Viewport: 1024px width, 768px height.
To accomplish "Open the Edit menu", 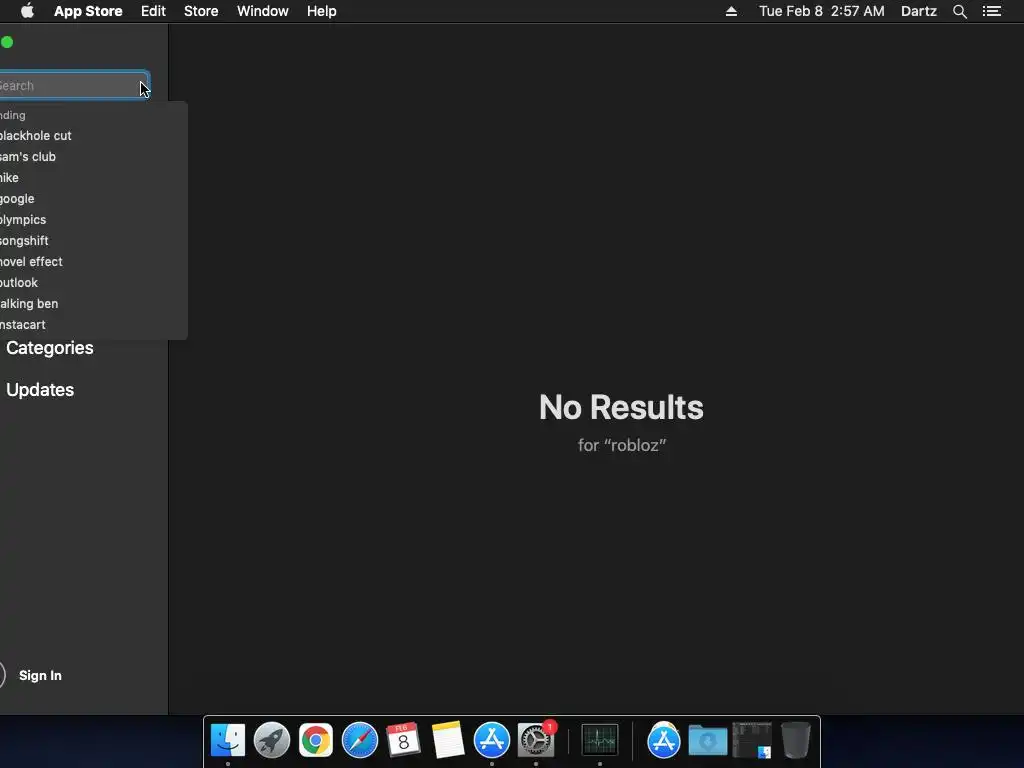I will point(153,11).
